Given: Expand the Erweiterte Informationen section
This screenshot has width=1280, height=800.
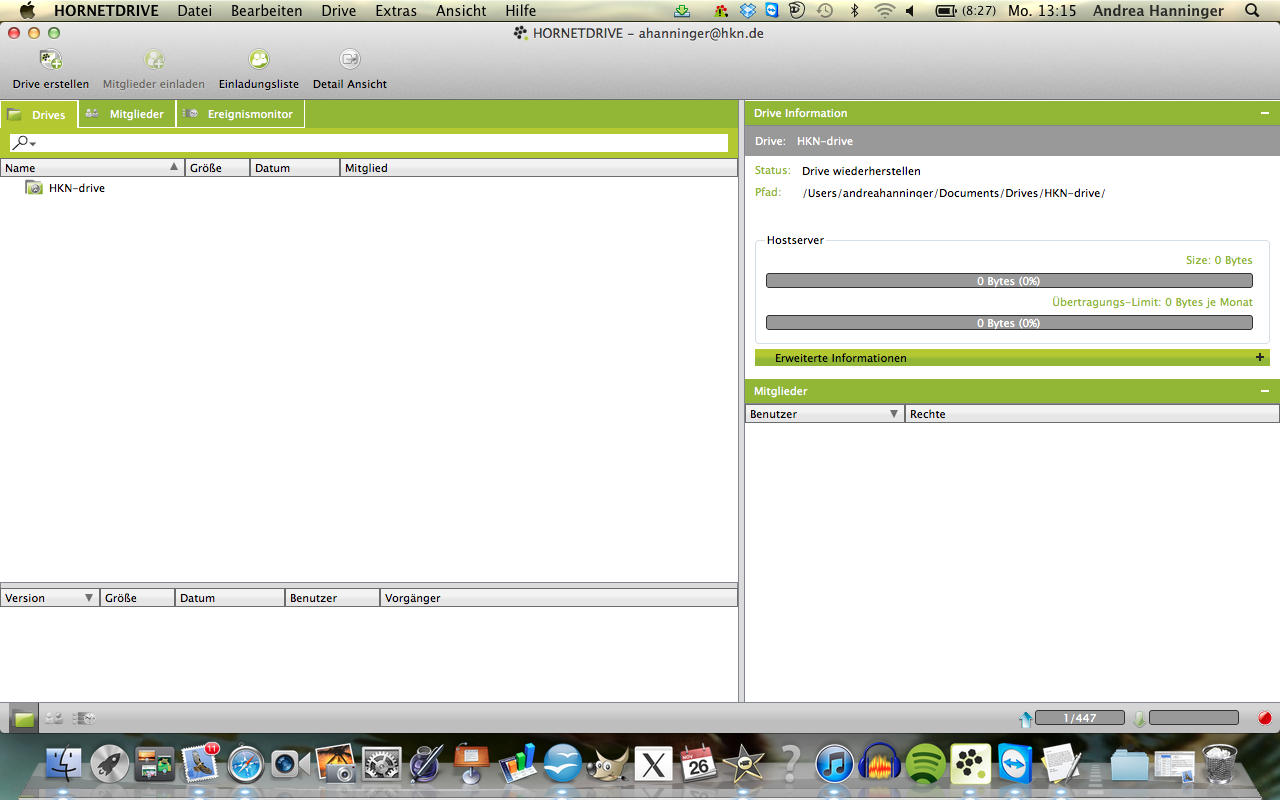Looking at the screenshot, I should tap(1260, 358).
